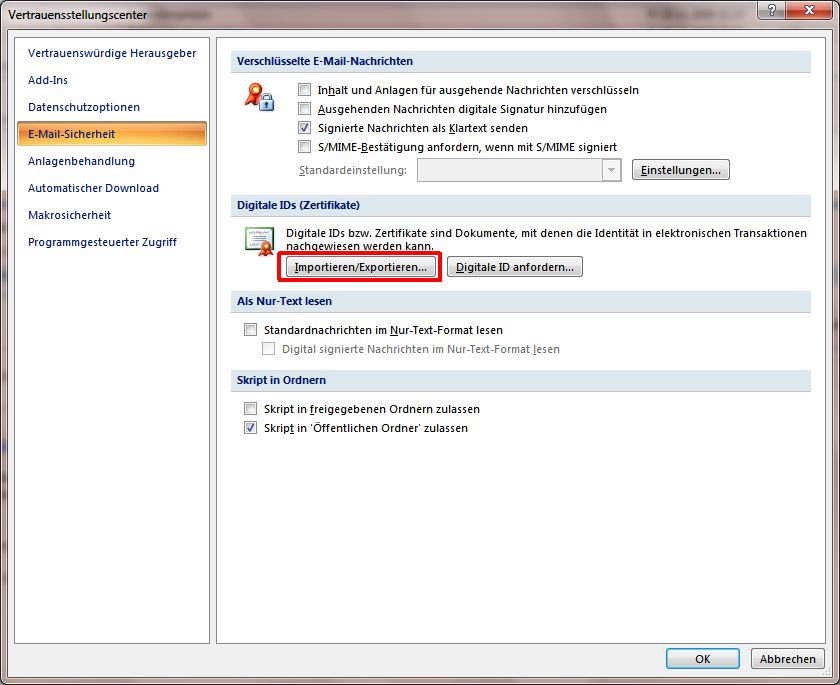Uncheck 'Skript in Öffentlichen Ordner zulassen'
This screenshot has width=840, height=685.
[251, 428]
